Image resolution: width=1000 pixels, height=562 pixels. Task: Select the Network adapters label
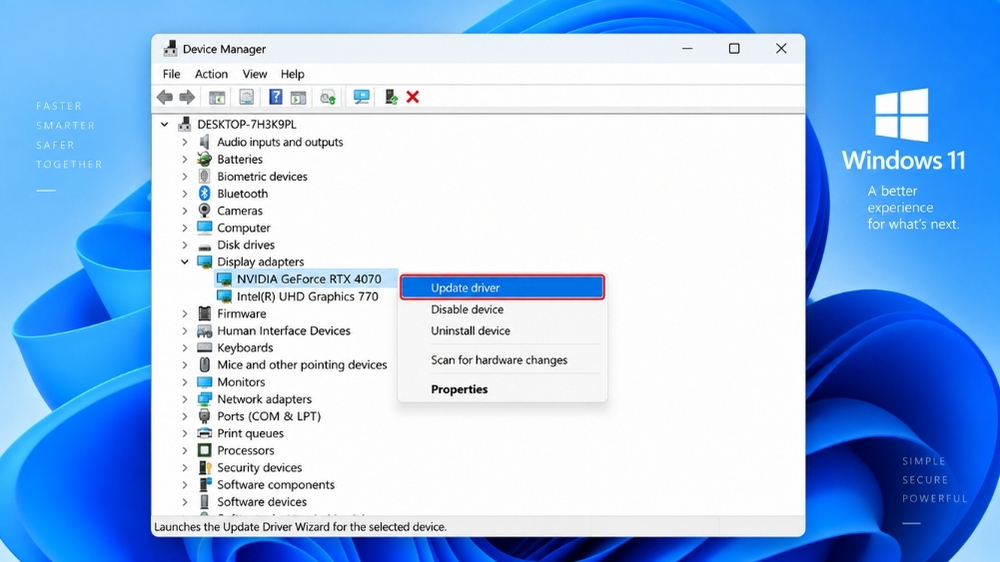point(264,399)
